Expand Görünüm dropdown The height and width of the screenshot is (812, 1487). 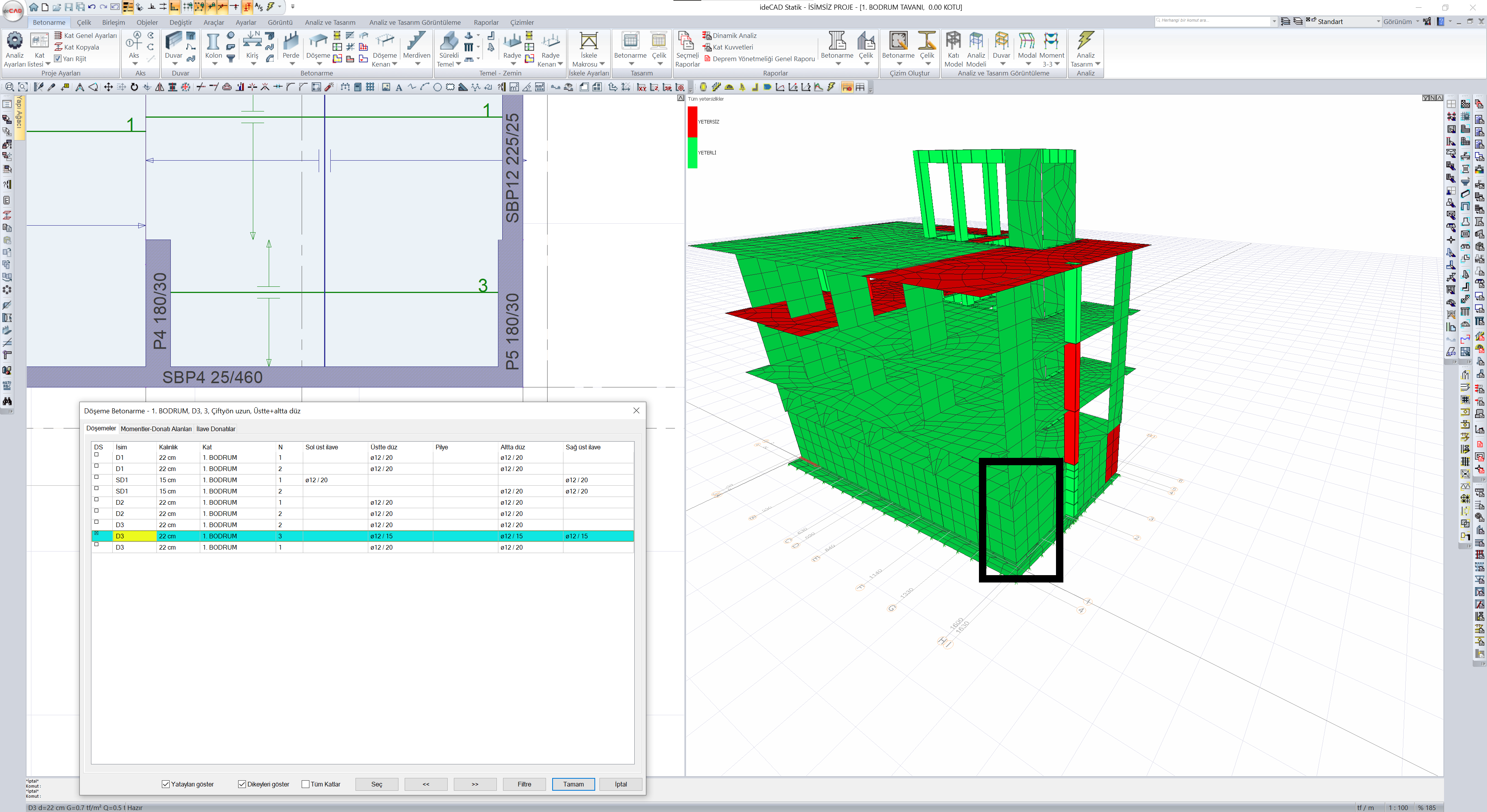point(1417,21)
